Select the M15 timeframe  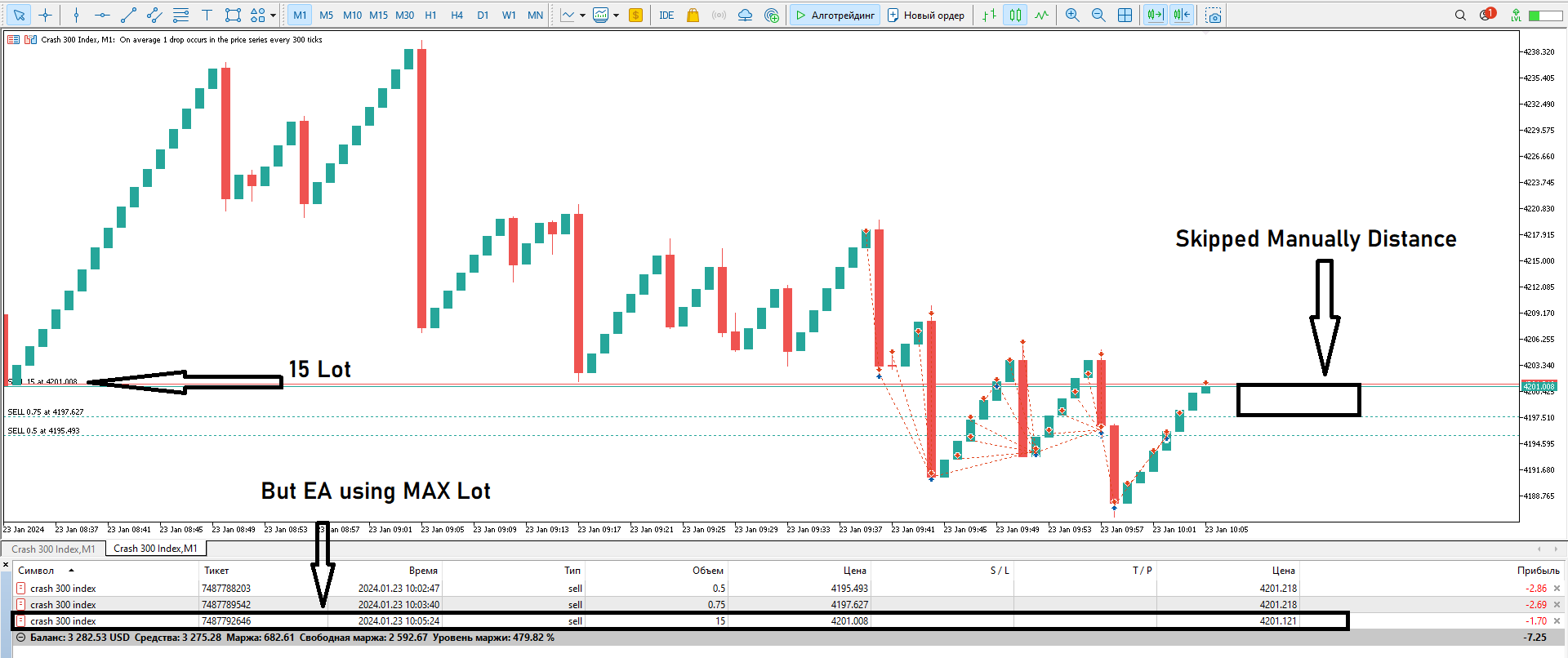378,15
